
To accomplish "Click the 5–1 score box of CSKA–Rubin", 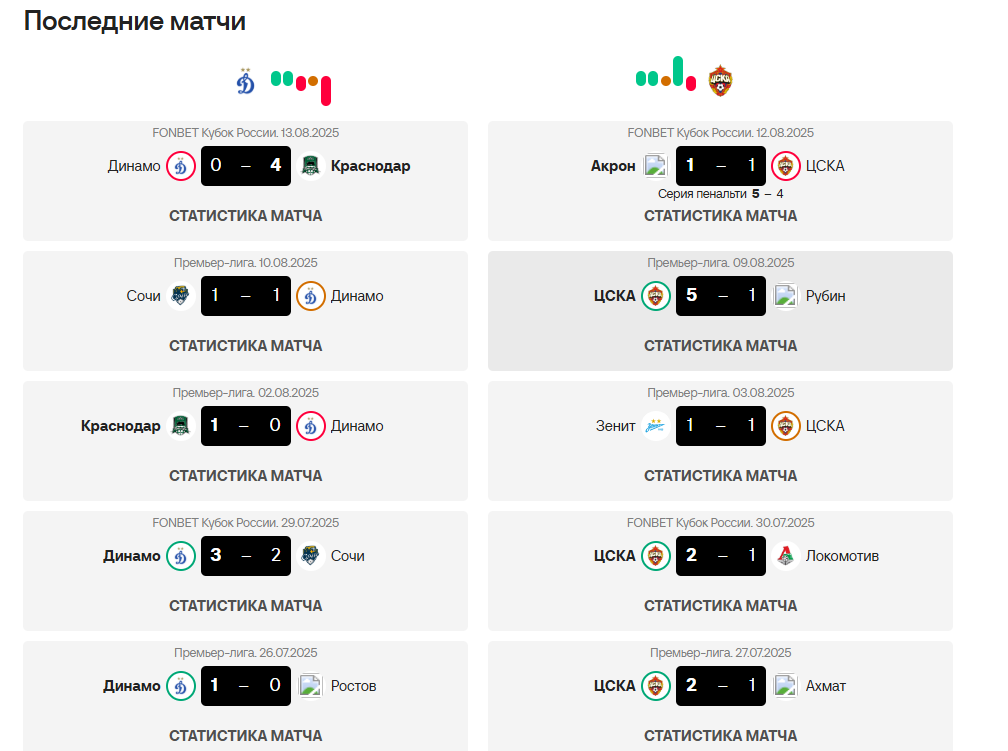I will pos(720,296).
